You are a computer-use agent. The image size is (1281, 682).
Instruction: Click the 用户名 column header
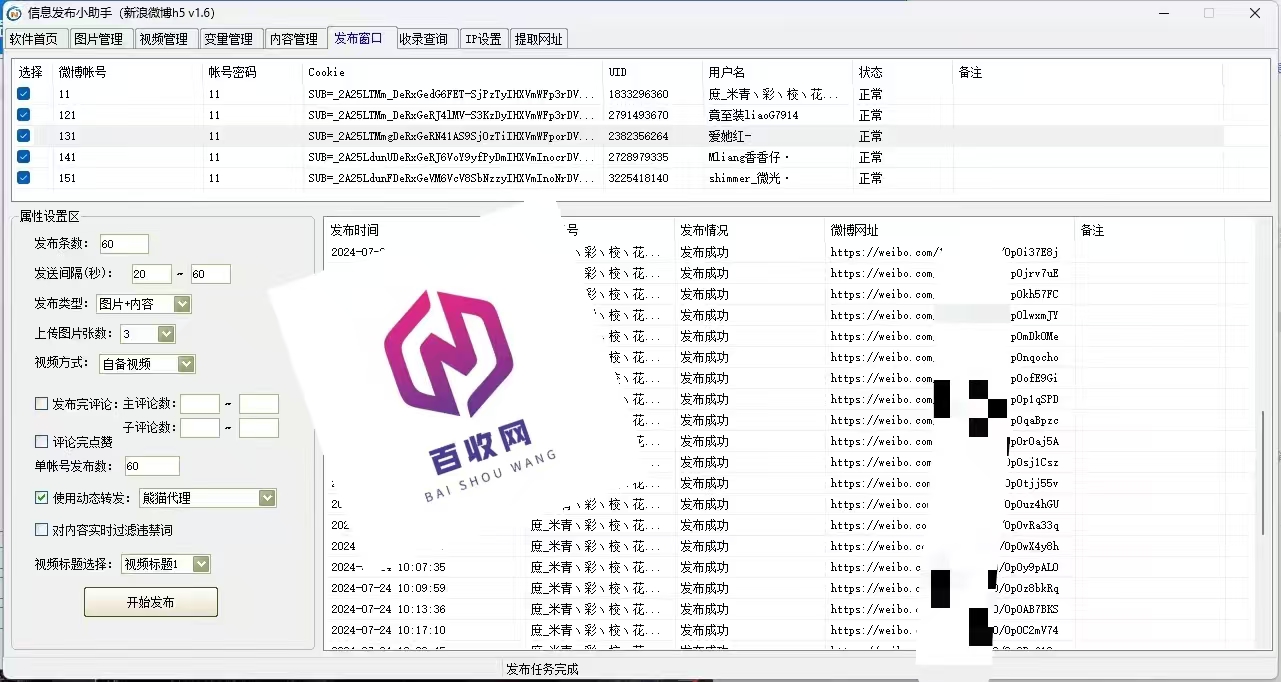tap(727, 73)
